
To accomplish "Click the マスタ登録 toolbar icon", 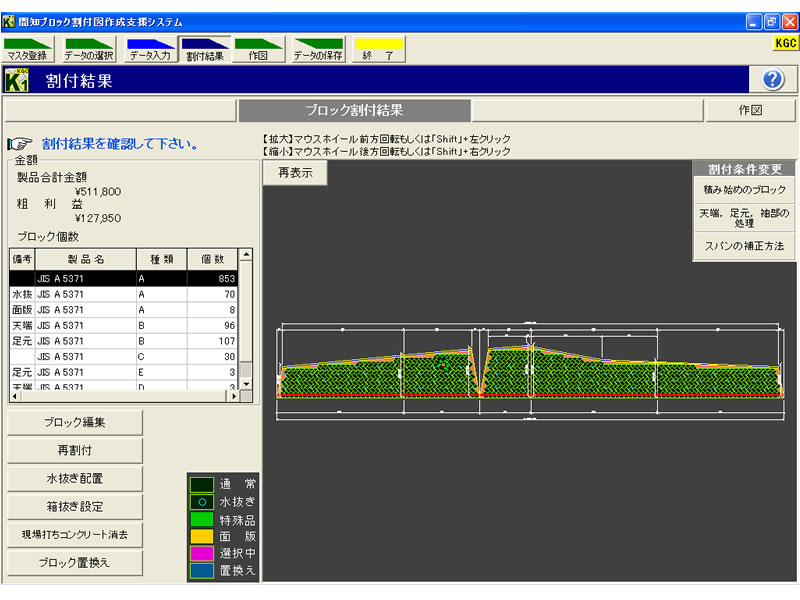I will 27,50.
